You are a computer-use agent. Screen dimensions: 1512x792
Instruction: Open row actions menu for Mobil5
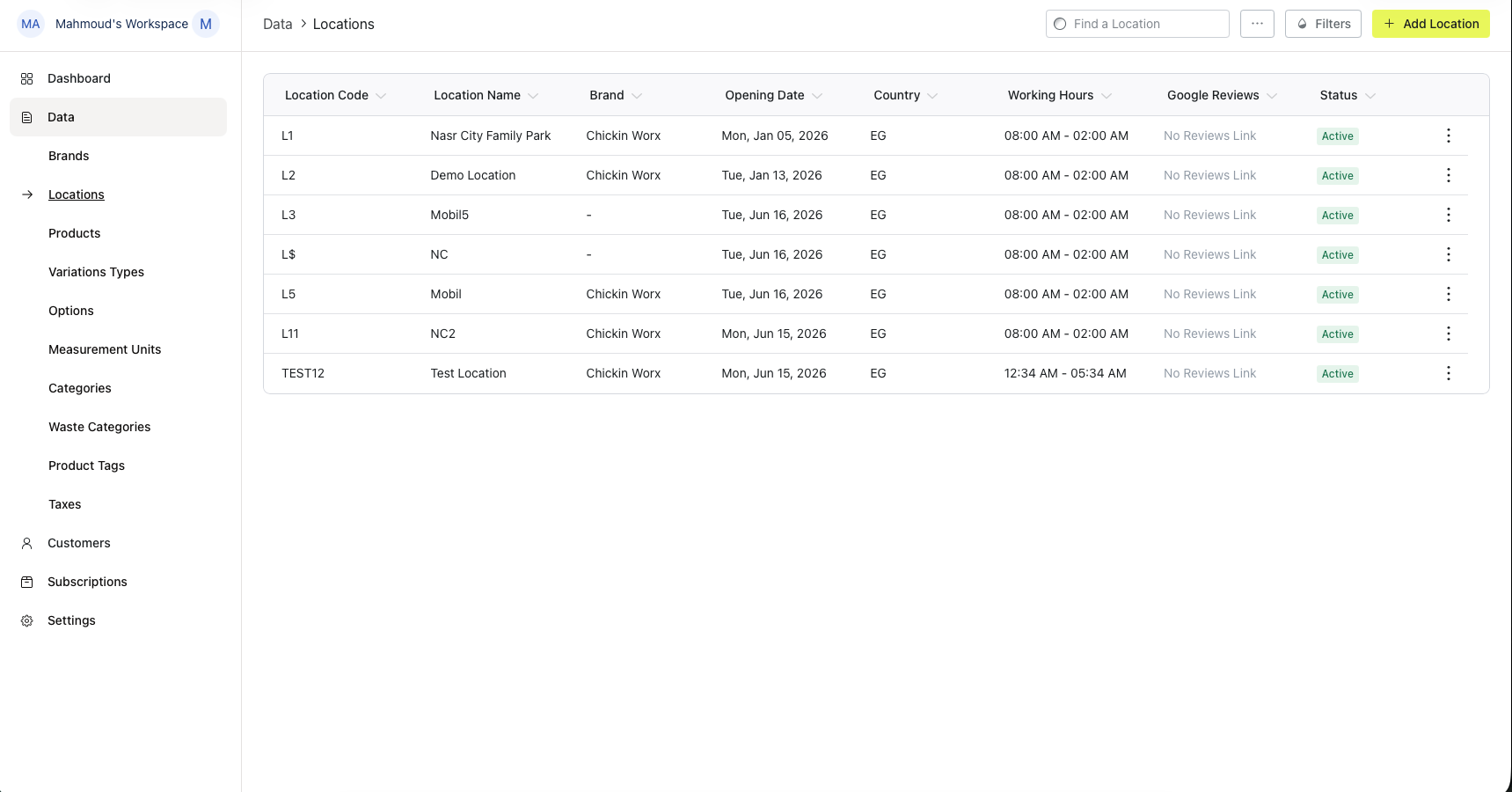pos(1448,215)
